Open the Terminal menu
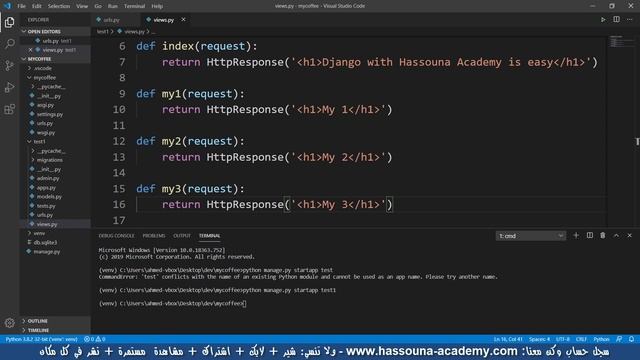This screenshot has width=640, height=360. (x=134, y=6)
